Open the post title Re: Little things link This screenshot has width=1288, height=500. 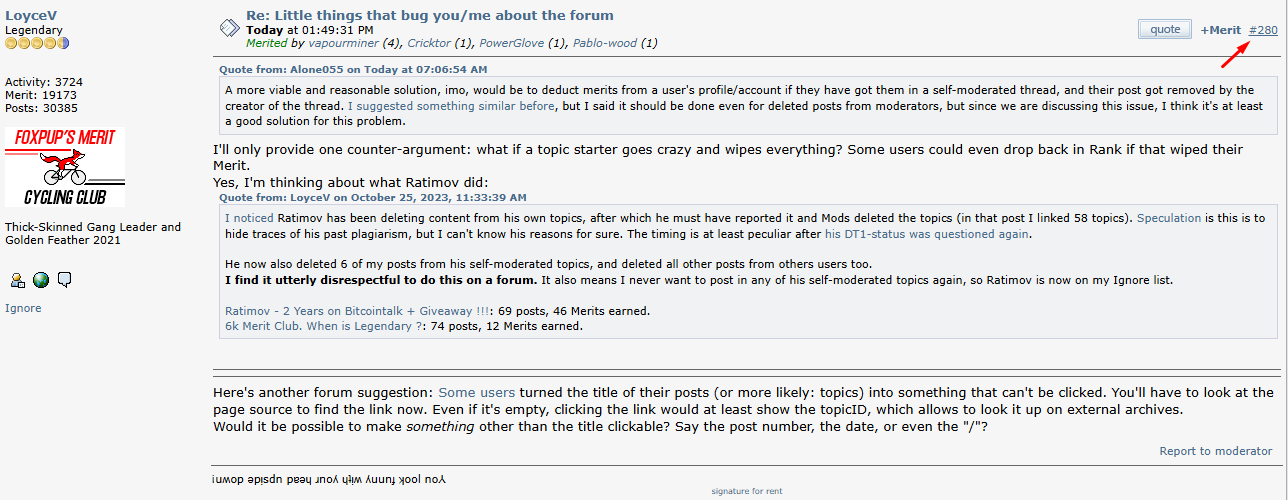[x=430, y=15]
